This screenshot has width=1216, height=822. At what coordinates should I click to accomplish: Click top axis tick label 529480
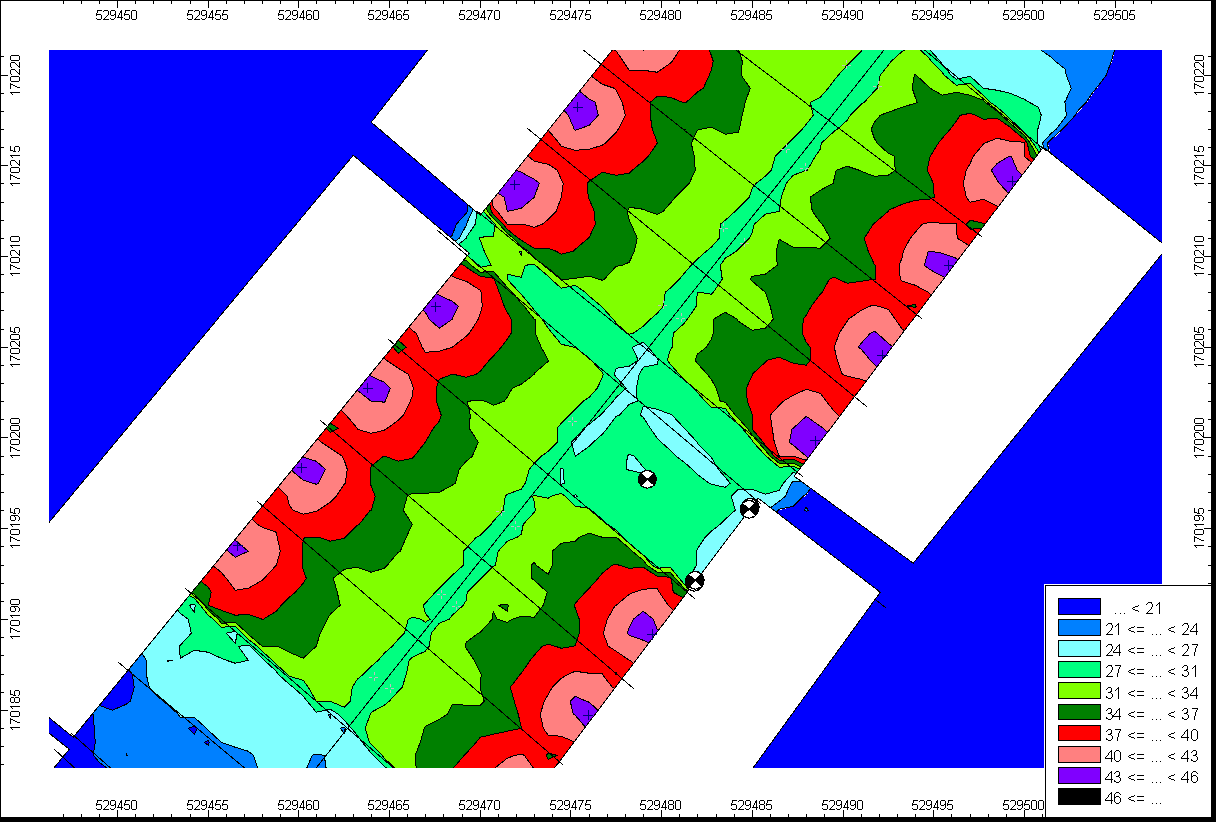pos(662,15)
